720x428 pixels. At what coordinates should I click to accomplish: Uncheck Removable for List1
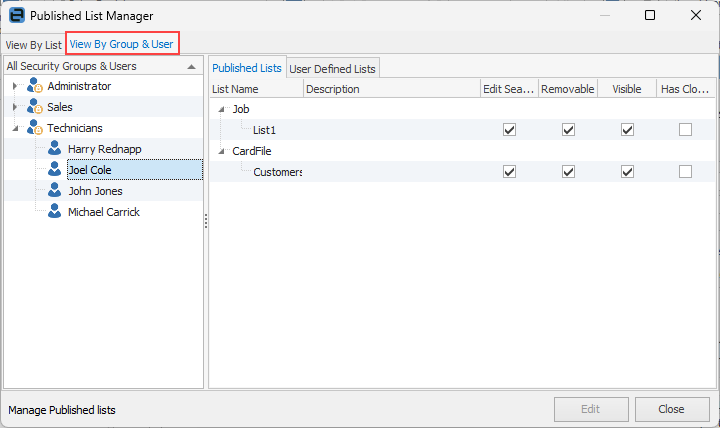(568, 130)
